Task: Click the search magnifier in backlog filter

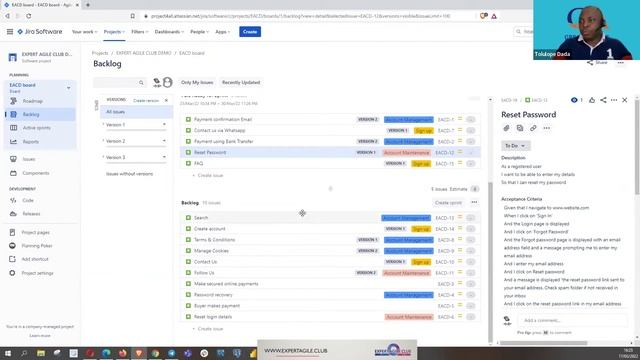Action: click(141, 83)
